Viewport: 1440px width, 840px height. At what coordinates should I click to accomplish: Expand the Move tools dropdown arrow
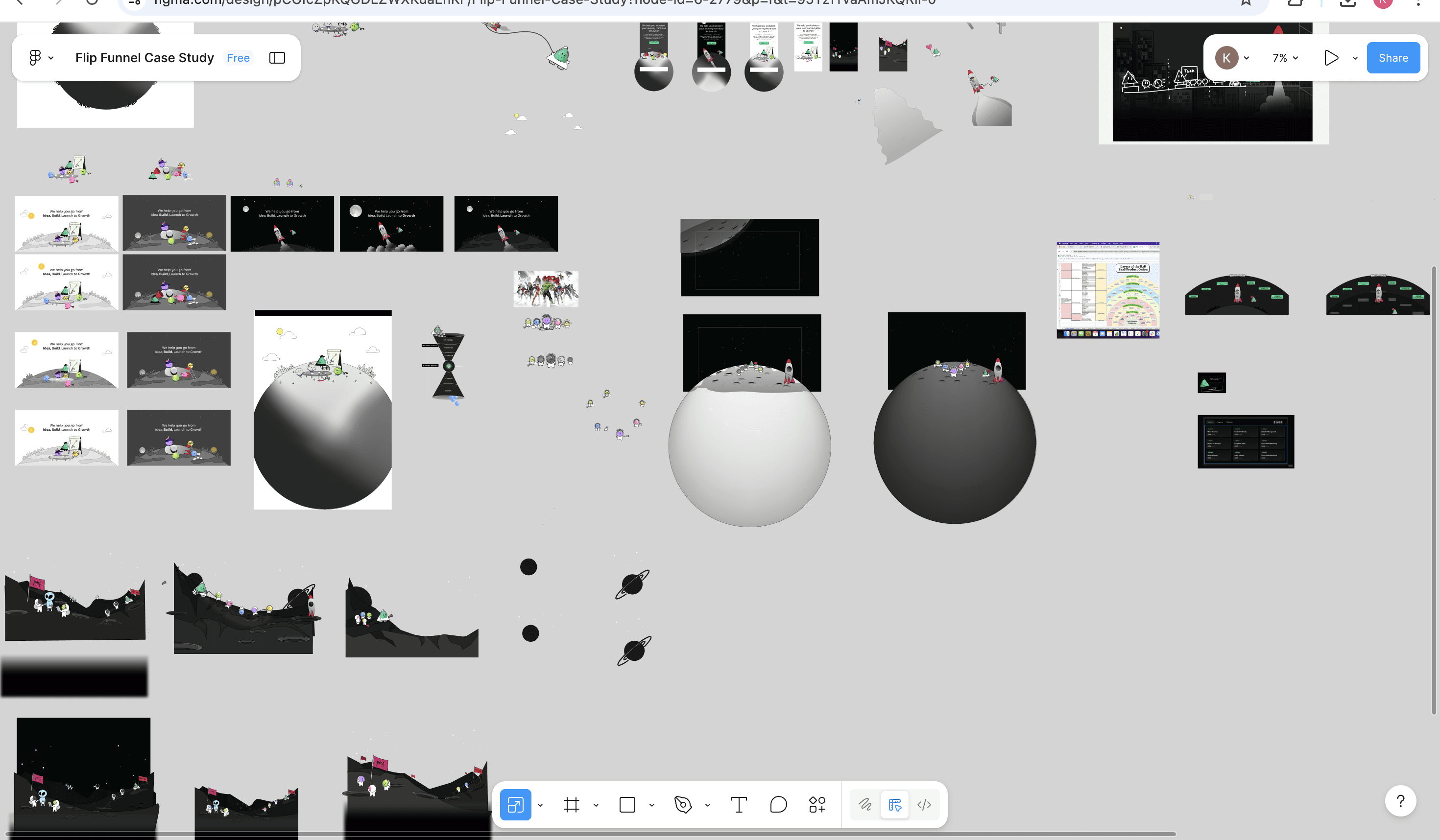[540, 805]
